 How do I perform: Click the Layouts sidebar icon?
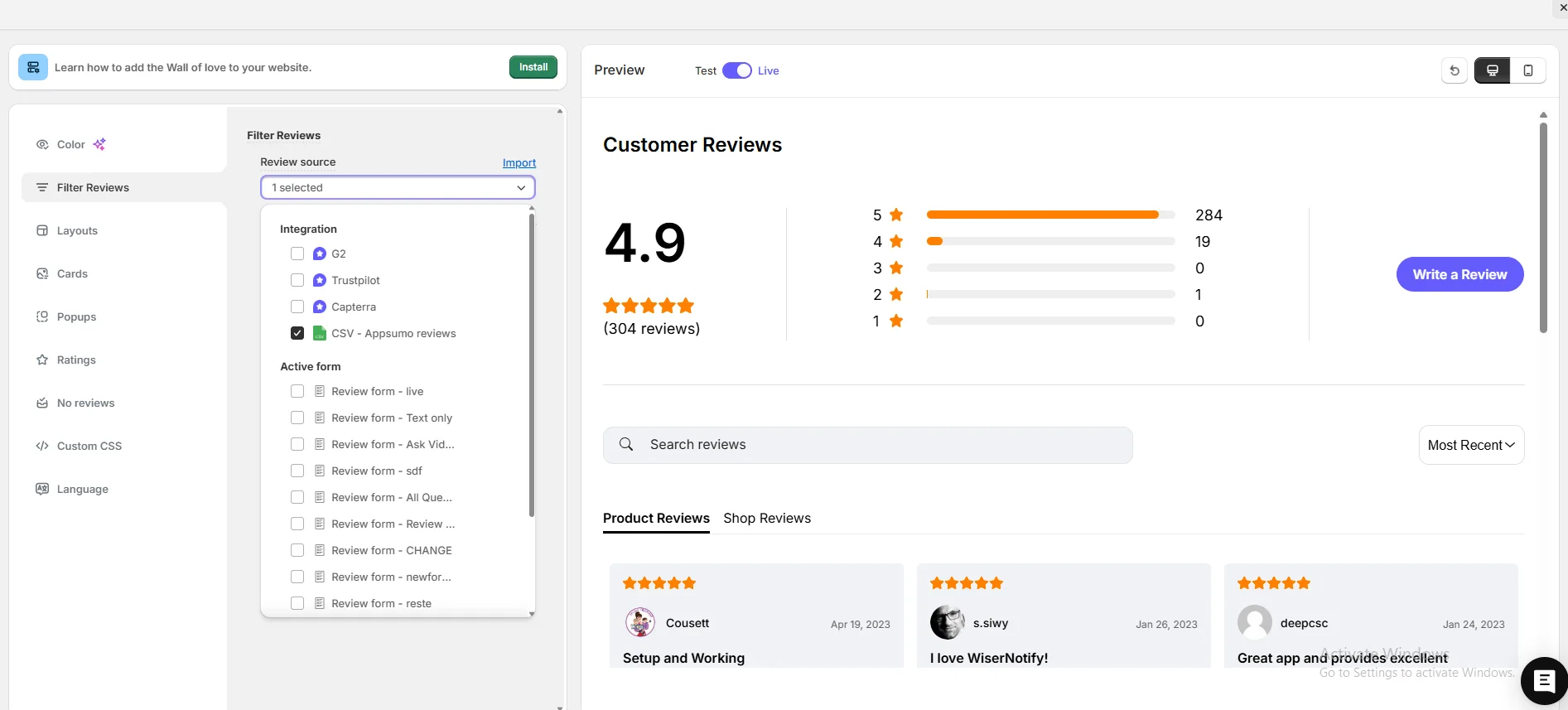42,230
